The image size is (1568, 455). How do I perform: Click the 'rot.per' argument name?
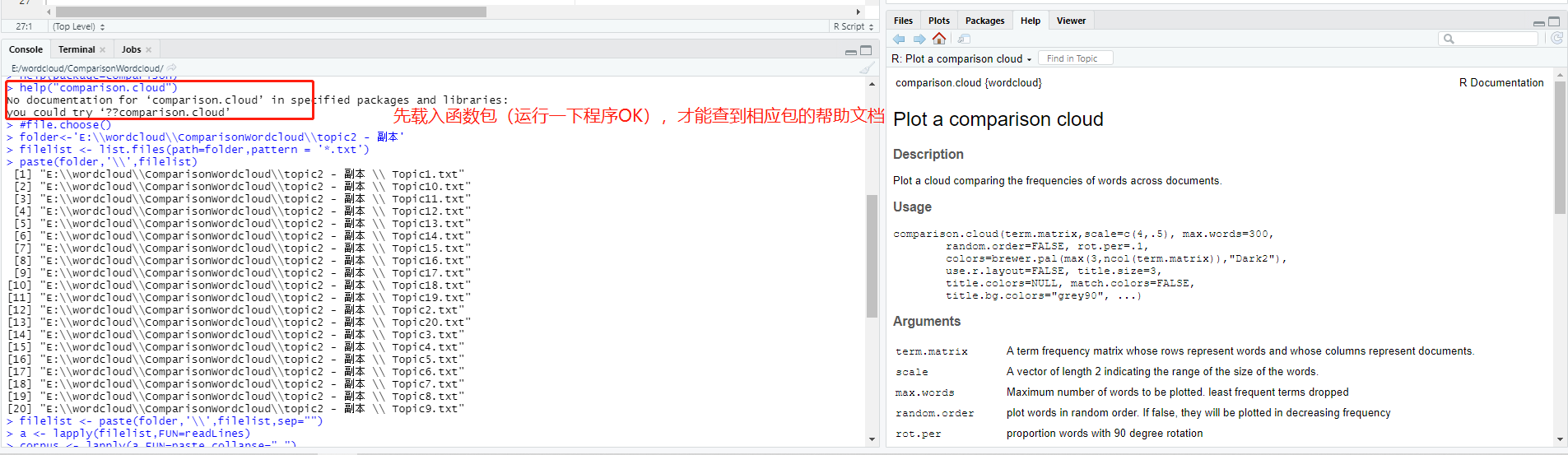pos(918,434)
